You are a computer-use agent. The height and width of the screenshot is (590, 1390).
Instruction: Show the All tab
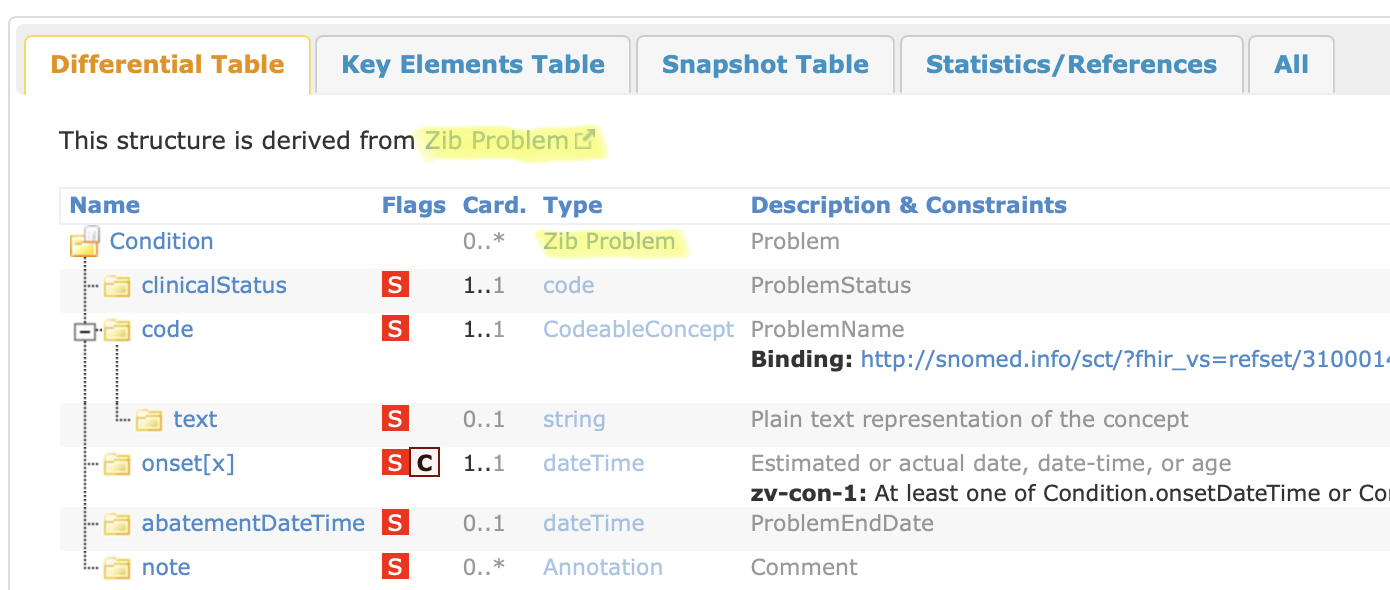[1291, 65]
